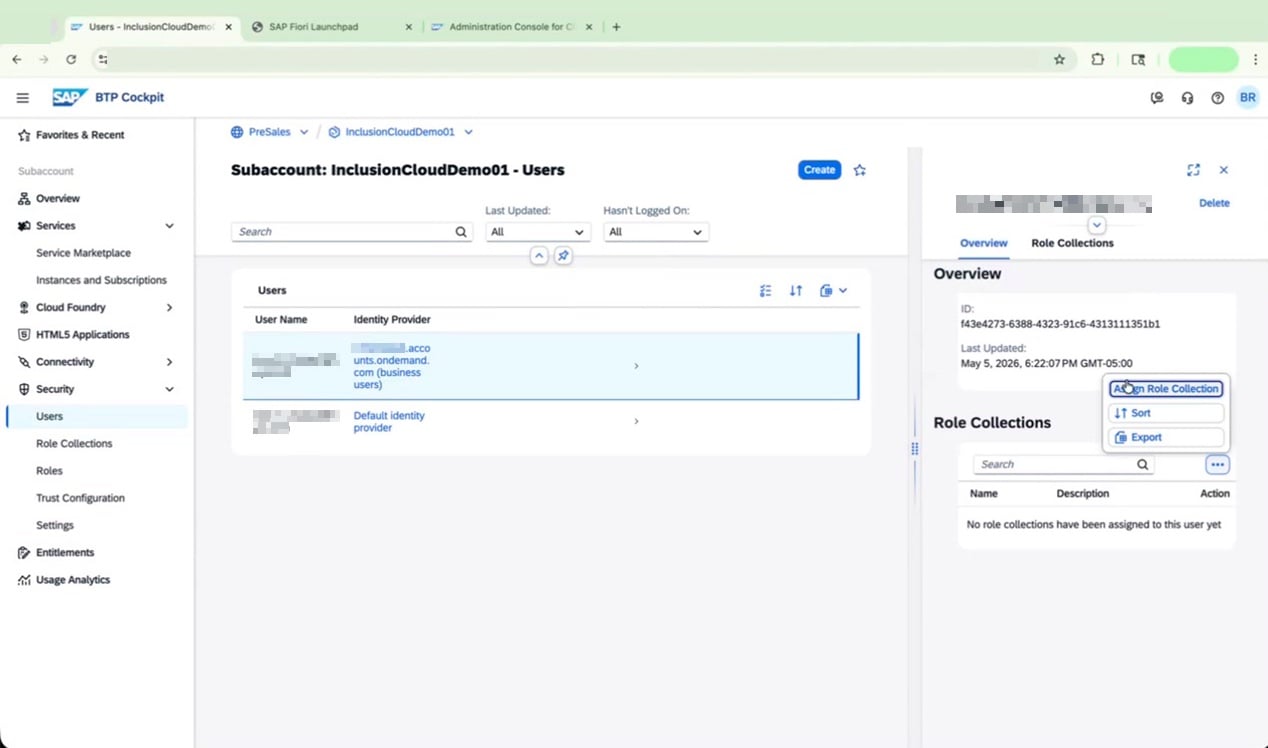This screenshot has height=748, width=1268.
Task: Open Users table column settings icon
Action: coord(766,291)
